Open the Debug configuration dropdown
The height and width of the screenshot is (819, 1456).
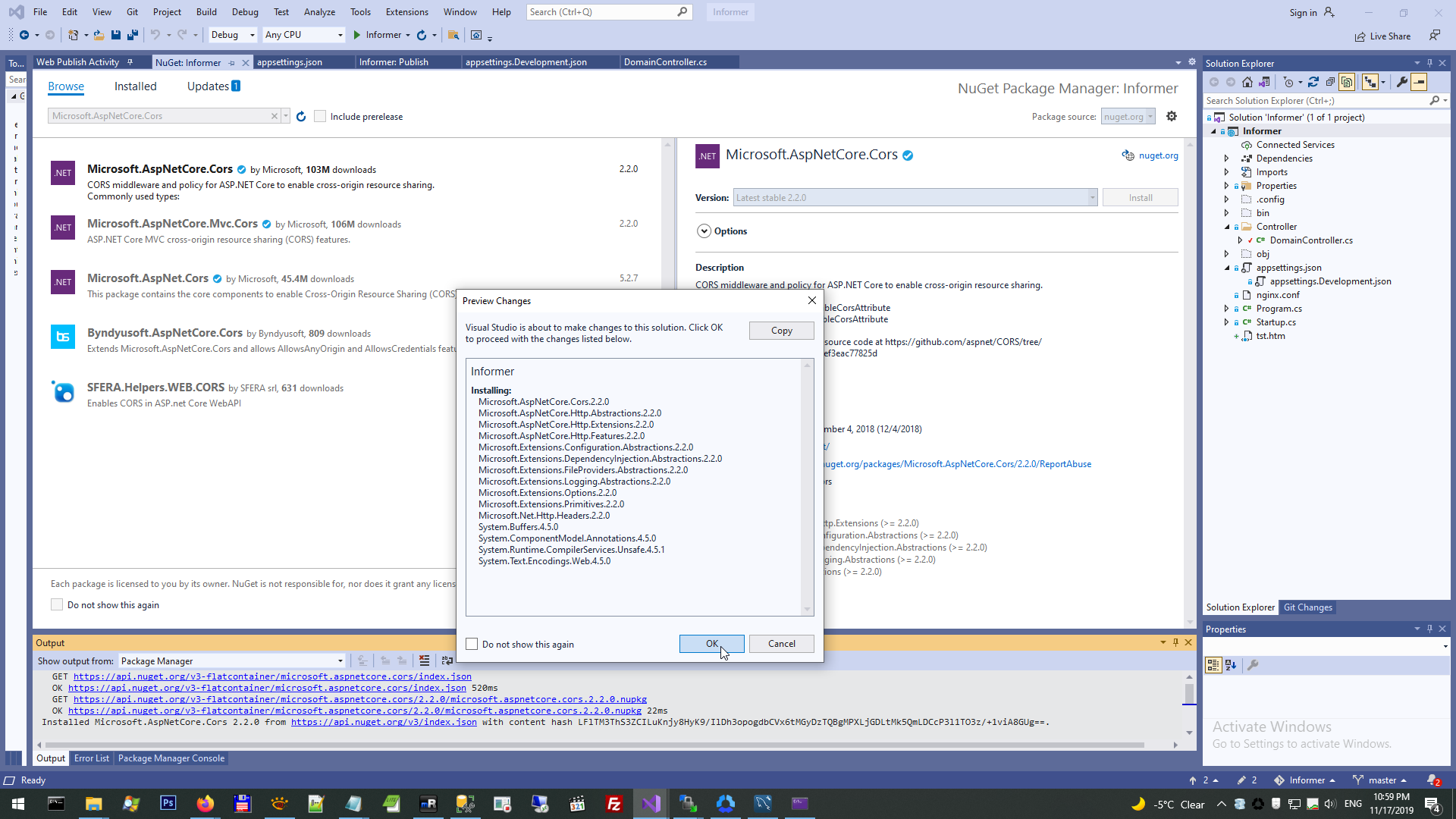(x=233, y=35)
